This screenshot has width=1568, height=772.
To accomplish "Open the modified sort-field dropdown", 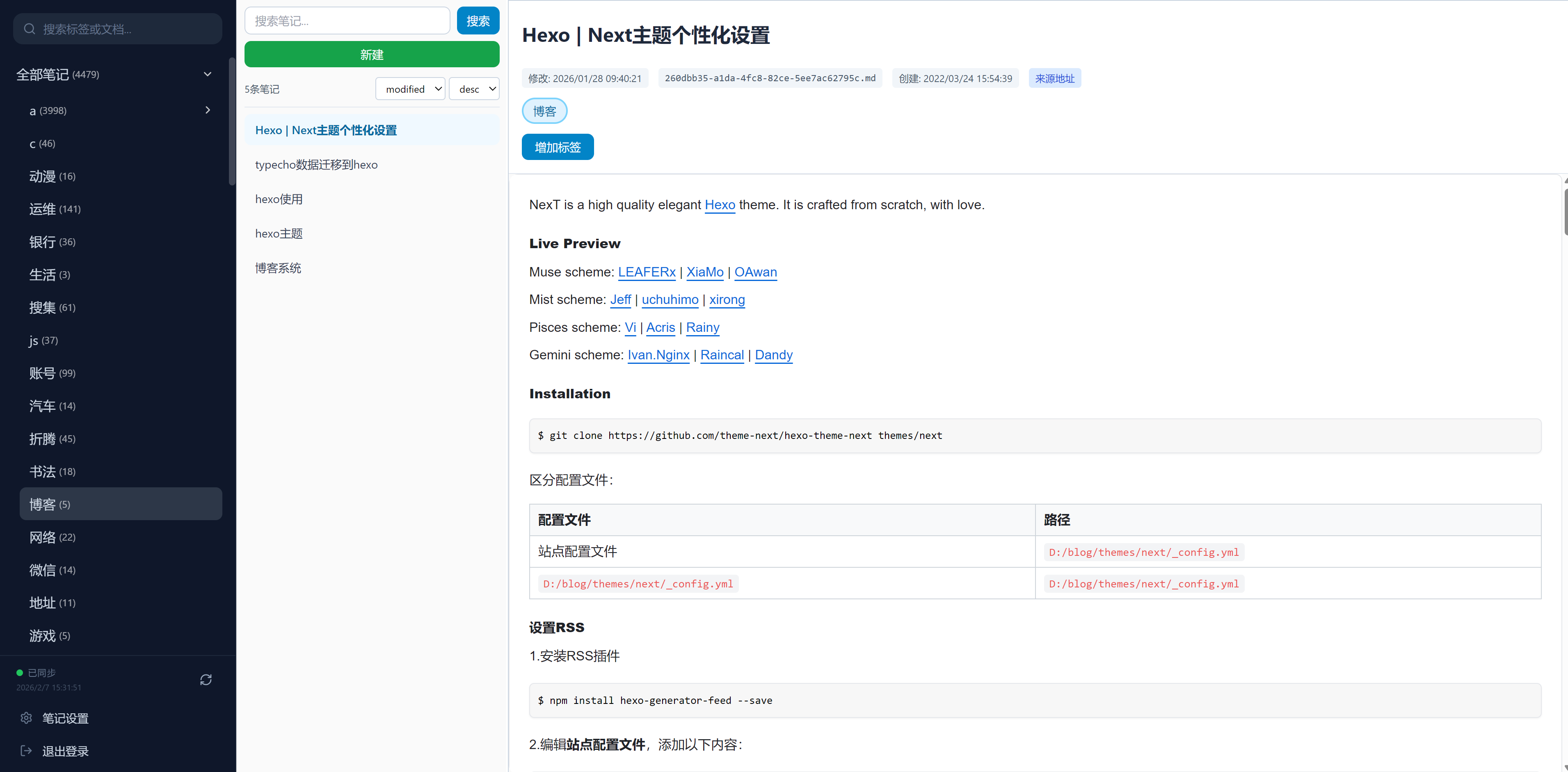I will [411, 89].
